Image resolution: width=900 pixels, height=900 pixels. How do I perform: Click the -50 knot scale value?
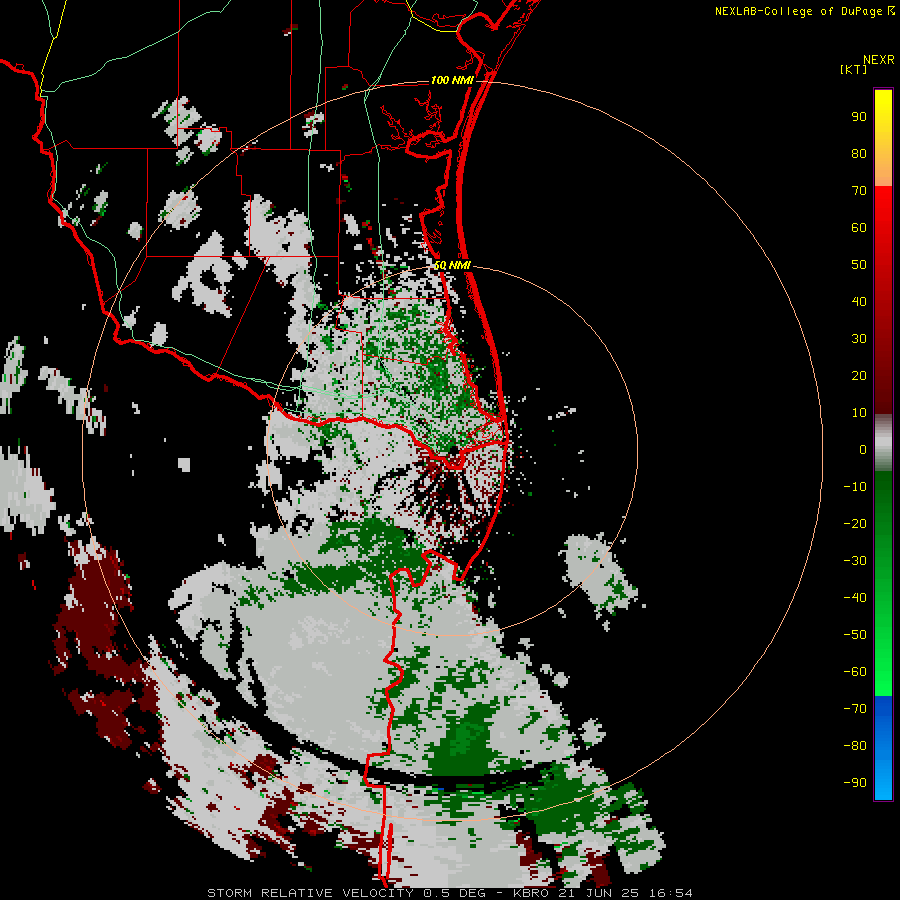855,634
